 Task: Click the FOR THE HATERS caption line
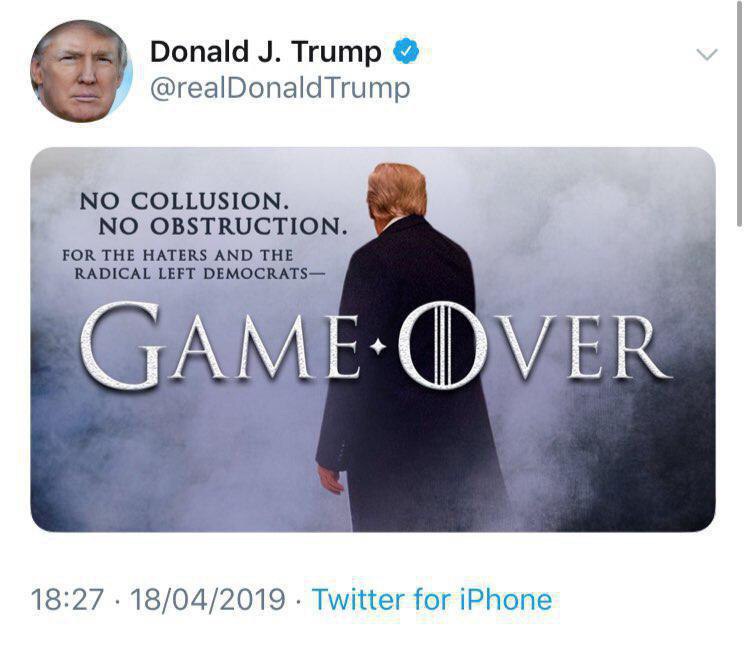[x=177, y=255]
